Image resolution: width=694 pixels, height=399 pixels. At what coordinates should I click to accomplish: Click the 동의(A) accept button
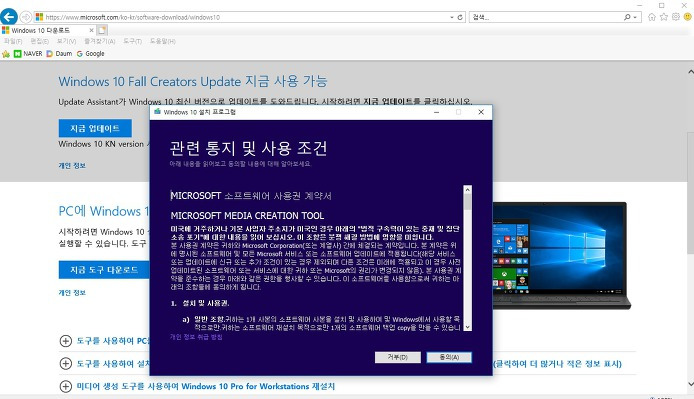[x=449, y=357]
